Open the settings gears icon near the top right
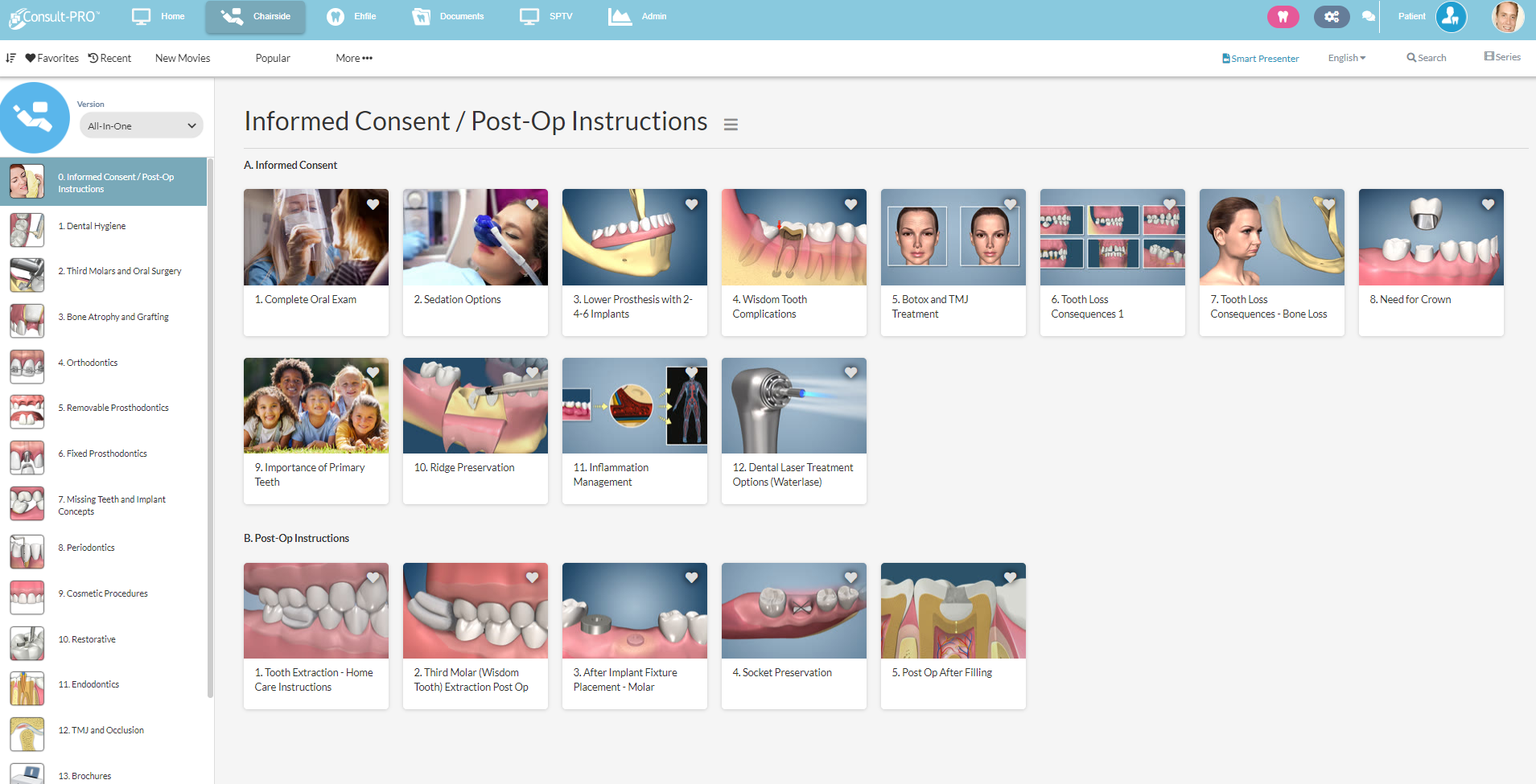This screenshot has height=784, width=1536. click(x=1331, y=16)
